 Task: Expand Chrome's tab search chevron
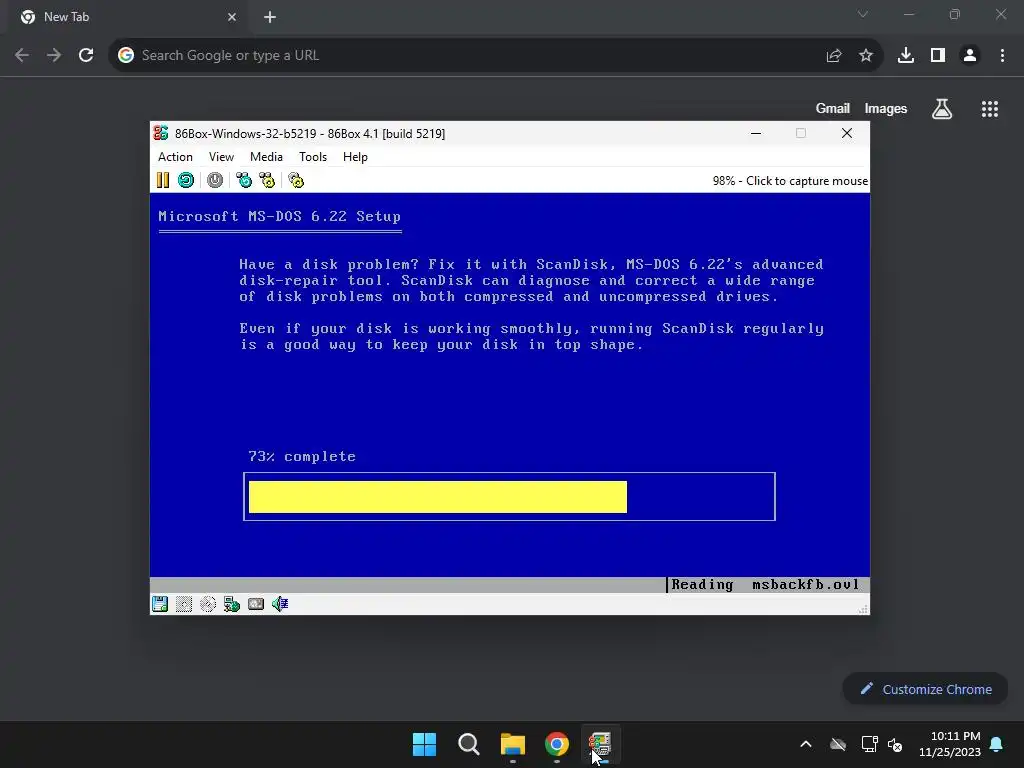click(863, 14)
